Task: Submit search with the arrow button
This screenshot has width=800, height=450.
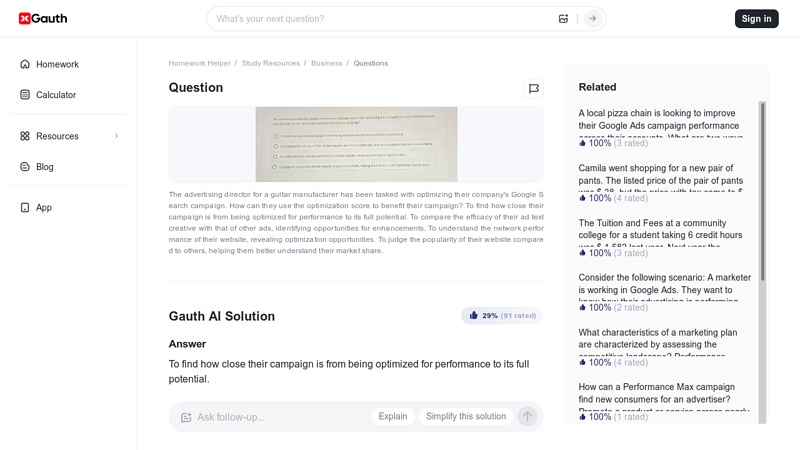Action: click(x=592, y=19)
